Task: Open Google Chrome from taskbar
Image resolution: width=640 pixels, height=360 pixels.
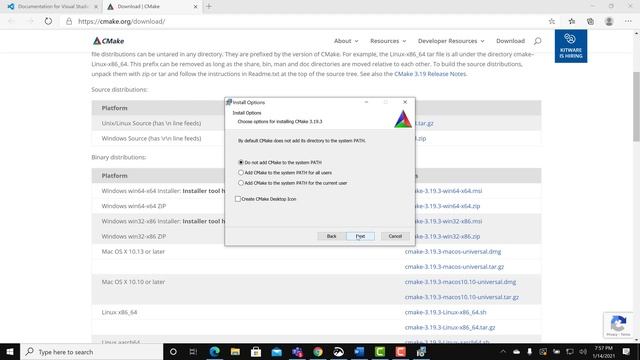Action: pyautogui.click(x=318, y=351)
